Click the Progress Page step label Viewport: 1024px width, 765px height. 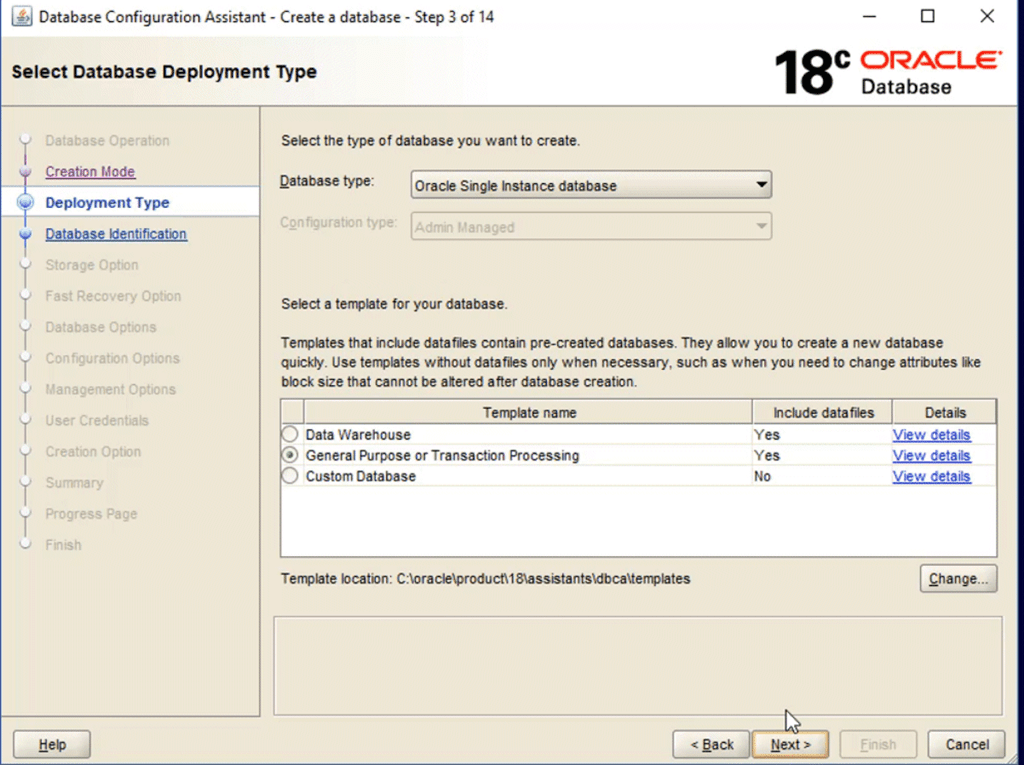coord(91,513)
